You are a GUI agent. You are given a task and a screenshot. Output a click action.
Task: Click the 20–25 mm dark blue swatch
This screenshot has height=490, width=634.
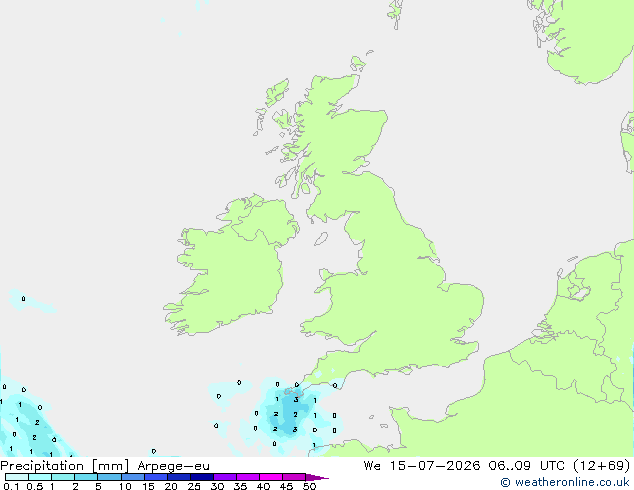coord(178,477)
